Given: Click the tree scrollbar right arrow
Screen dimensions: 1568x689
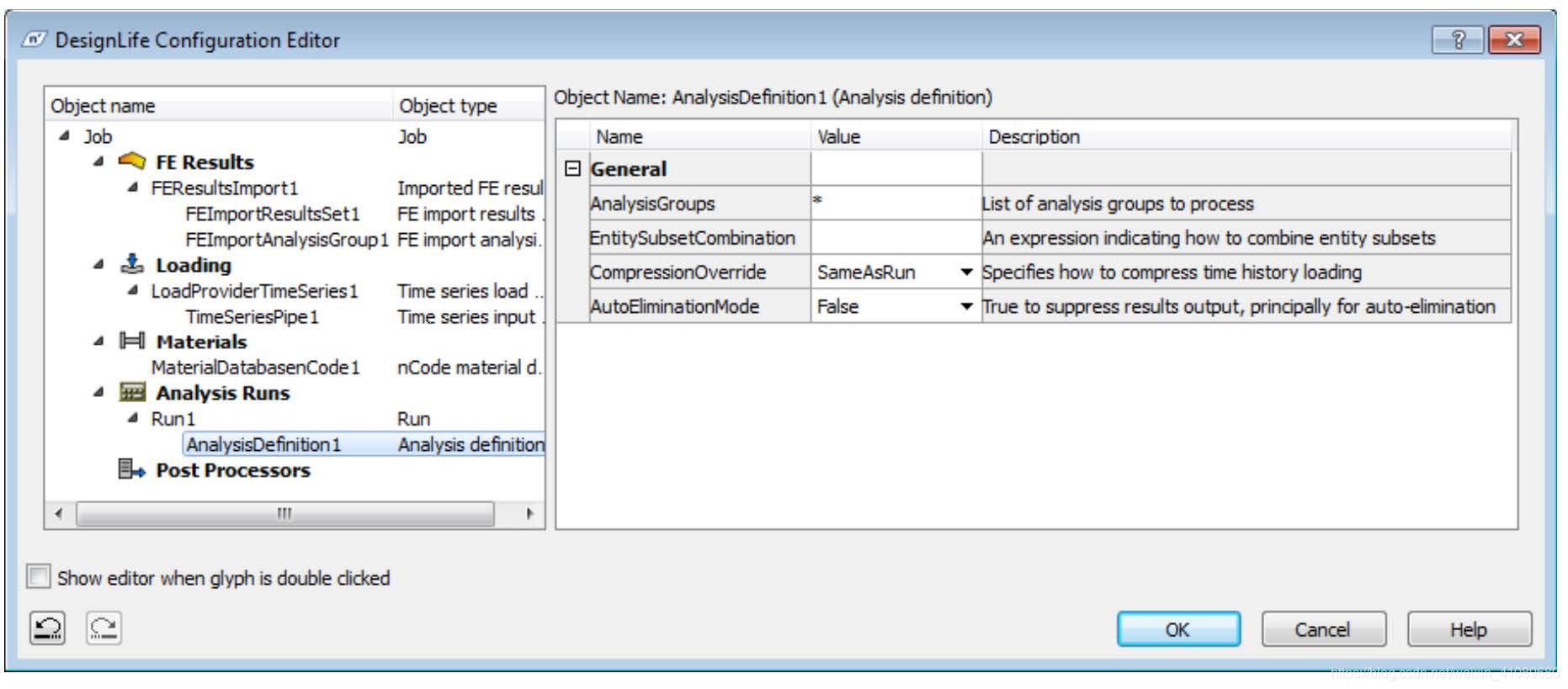Looking at the screenshot, I should click(x=529, y=513).
